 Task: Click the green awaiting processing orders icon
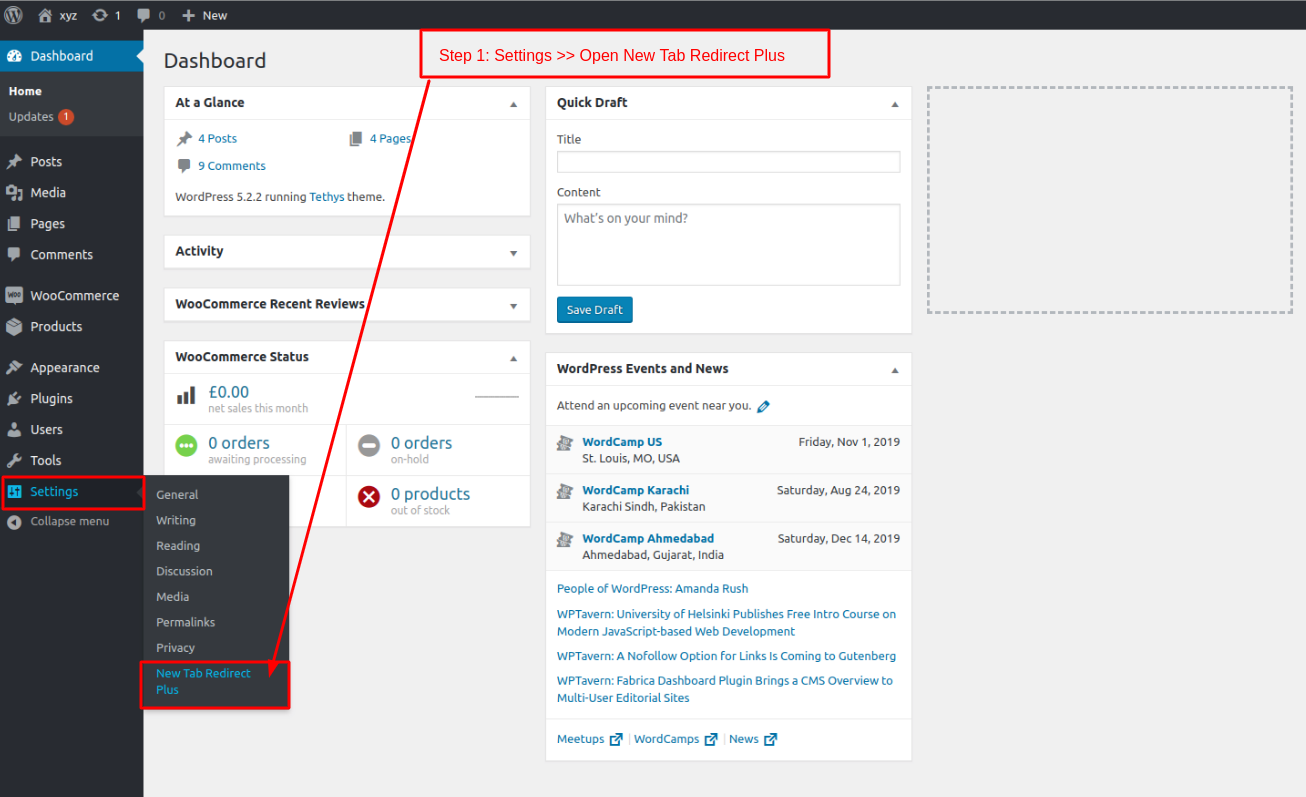coord(186,446)
